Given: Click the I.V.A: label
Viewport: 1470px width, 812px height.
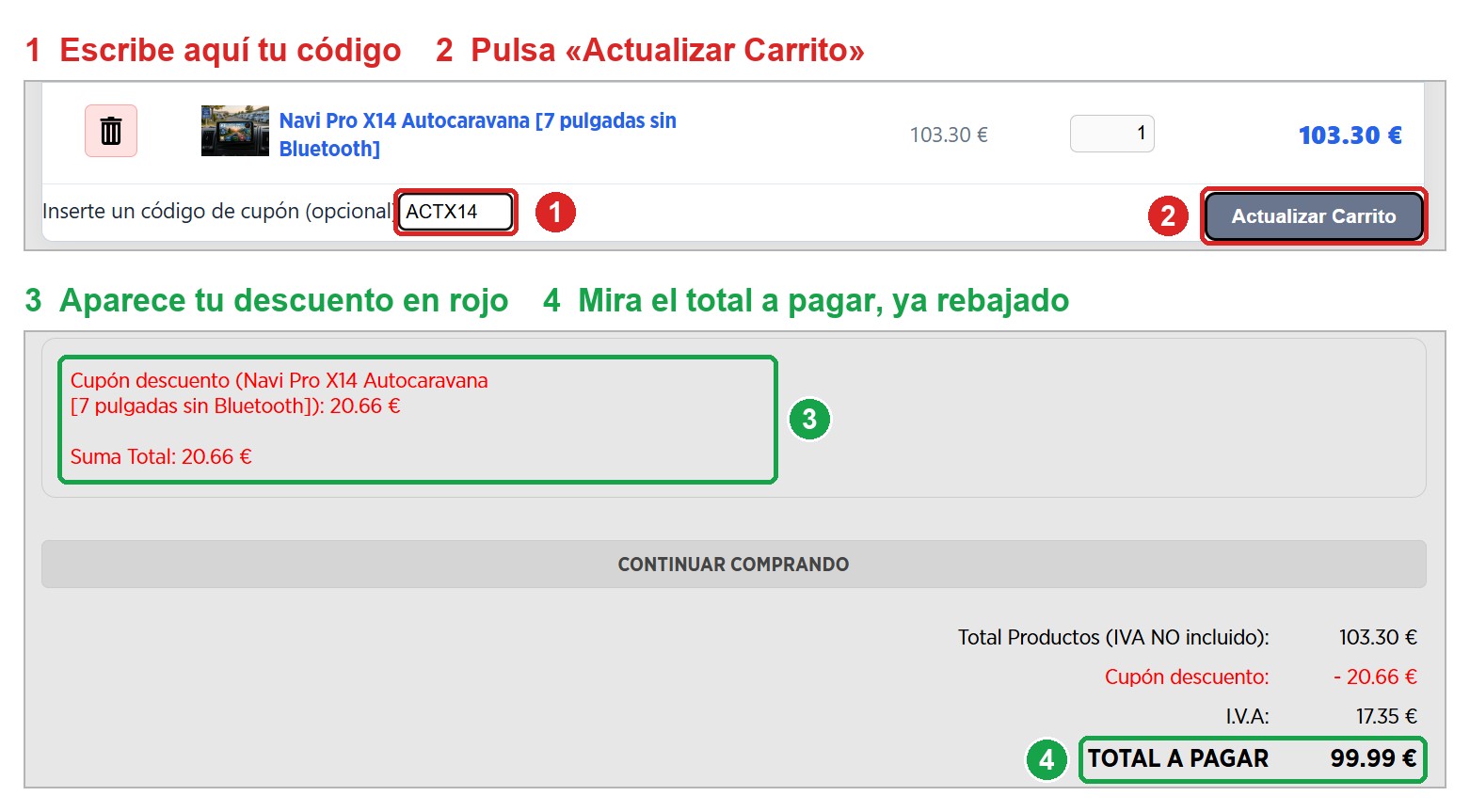Looking at the screenshot, I should tap(1247, 717).
